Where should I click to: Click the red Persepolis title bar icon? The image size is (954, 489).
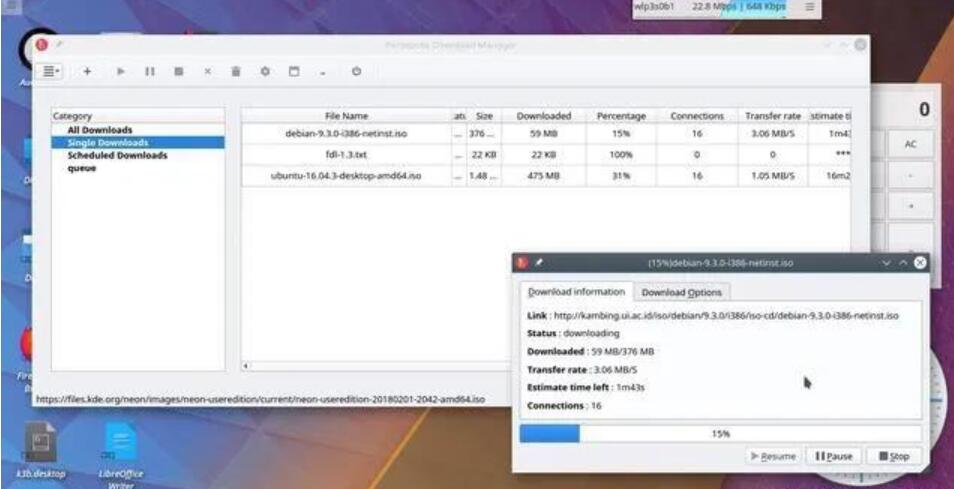41,44
